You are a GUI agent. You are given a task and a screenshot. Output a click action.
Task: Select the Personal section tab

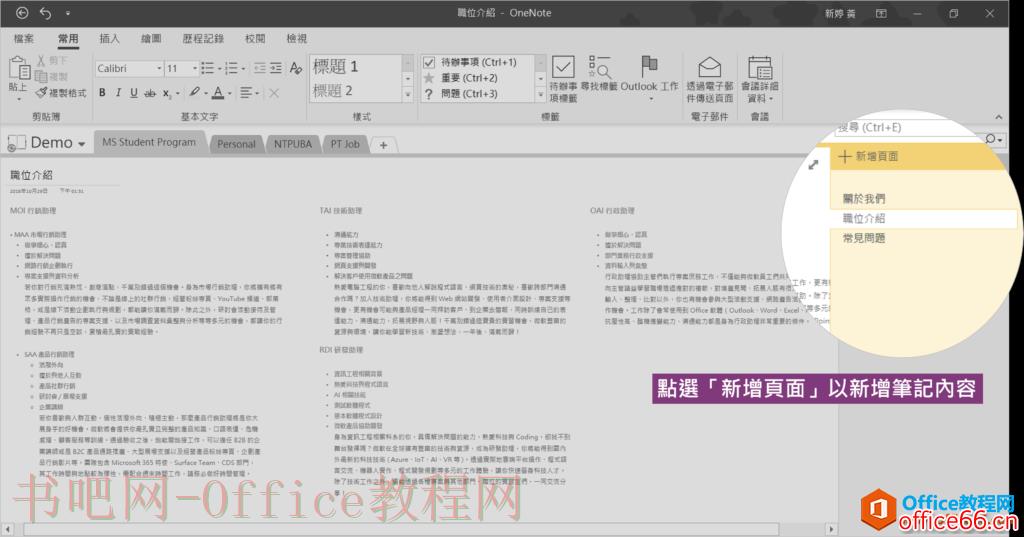click(x=236, y=144)
